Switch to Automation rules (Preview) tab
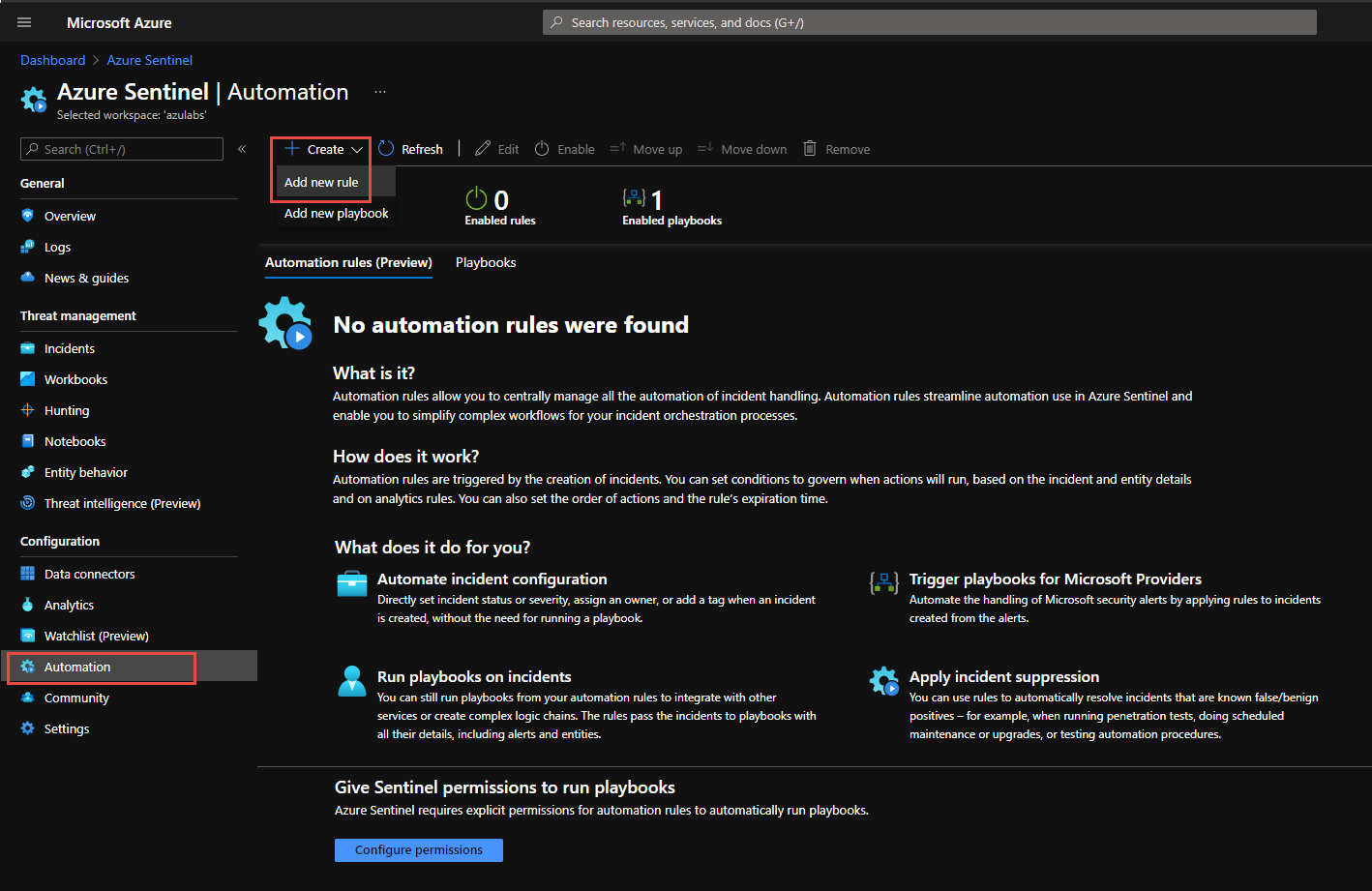1372x891 pixels. coord(348,262)
